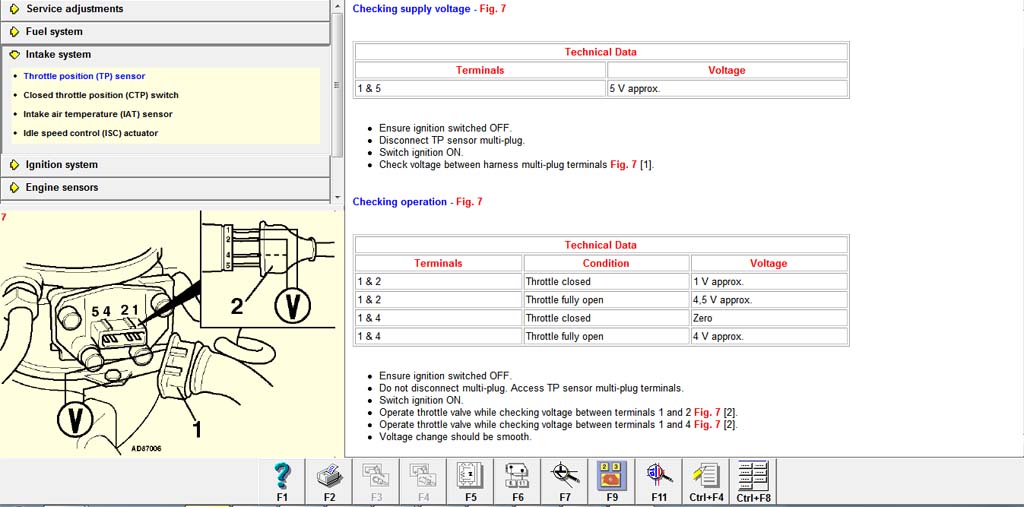Expand the Ignition system section
Viewport: 1024px width, 507px height.
click(61, 165)
